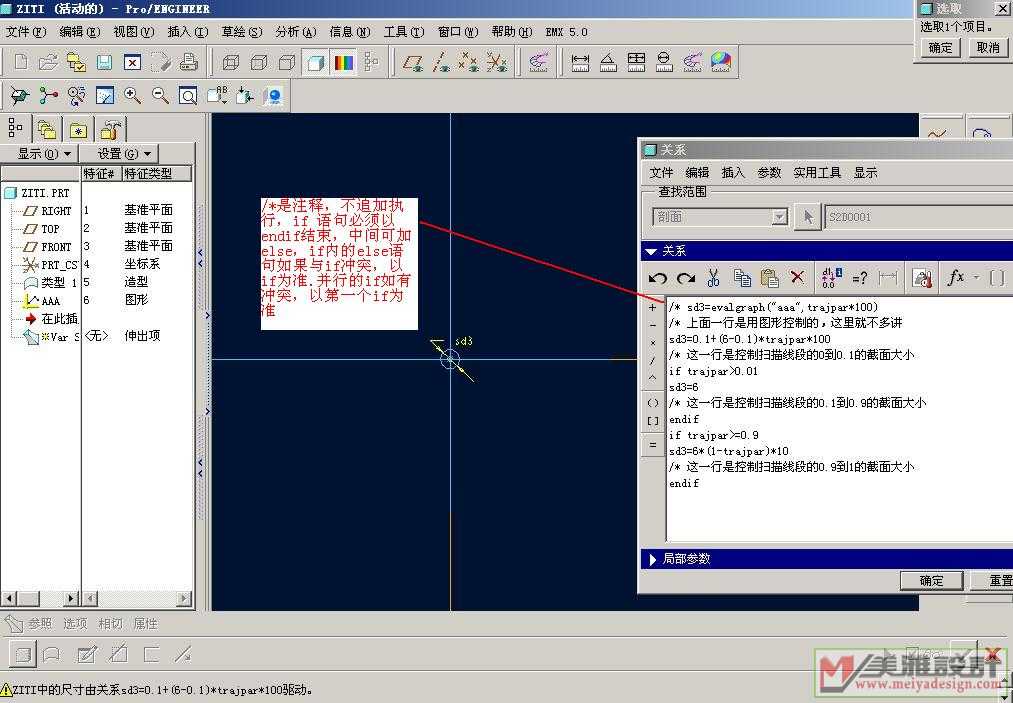1013x703 pixels.
Task: Undo in the Relations dialog
Action: click(x=658, y=278)
